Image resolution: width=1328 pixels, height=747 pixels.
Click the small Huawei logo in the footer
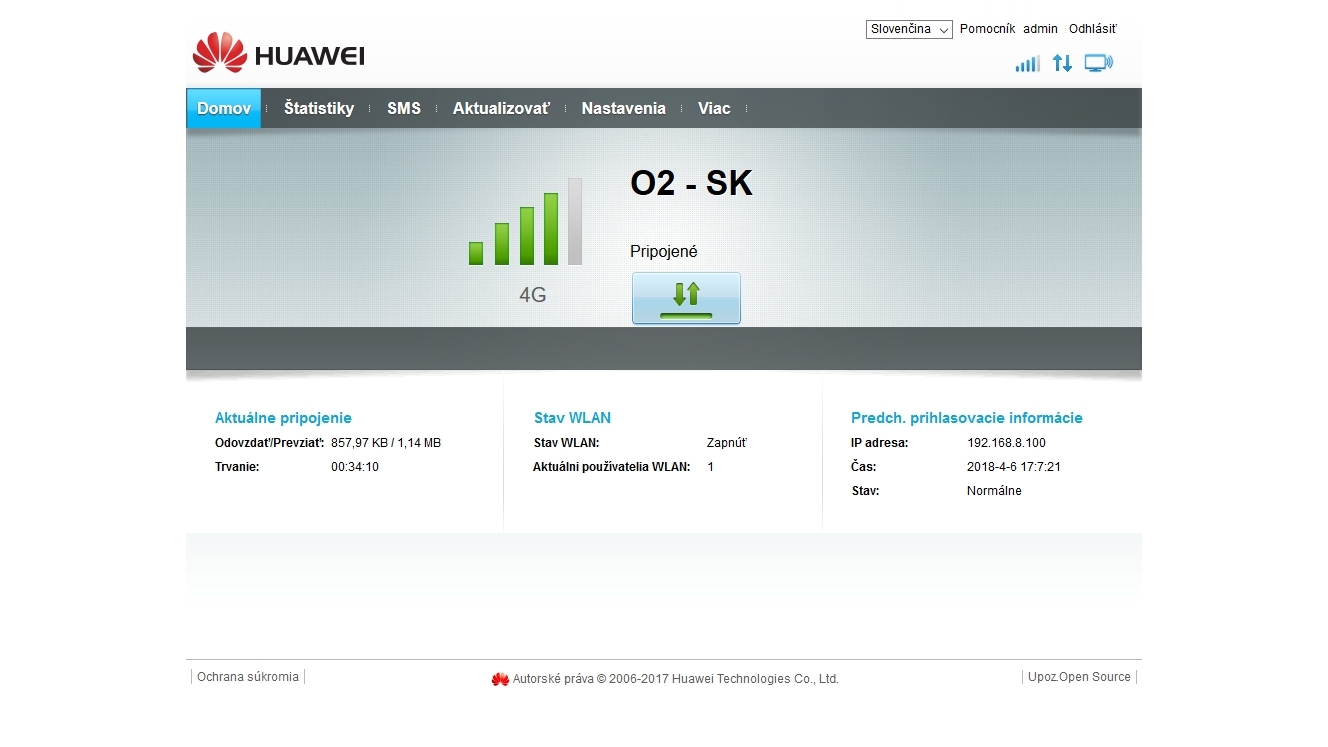tap(500, 679)
